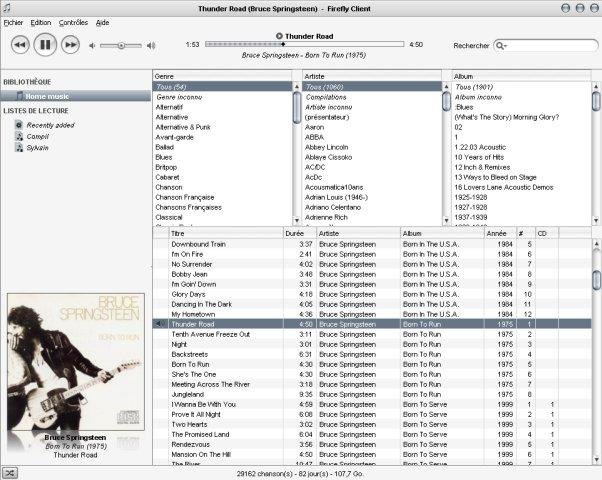Open the Compil playlist
The height and width of the screenshot is (480, 602).
pyautogui.click(x=37, y=136)
